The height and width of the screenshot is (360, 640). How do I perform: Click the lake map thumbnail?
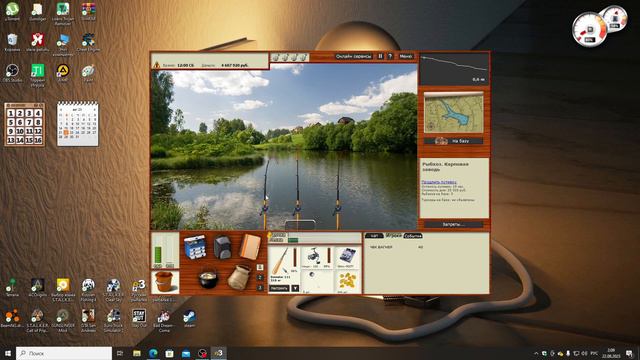(x=453, y=113)
